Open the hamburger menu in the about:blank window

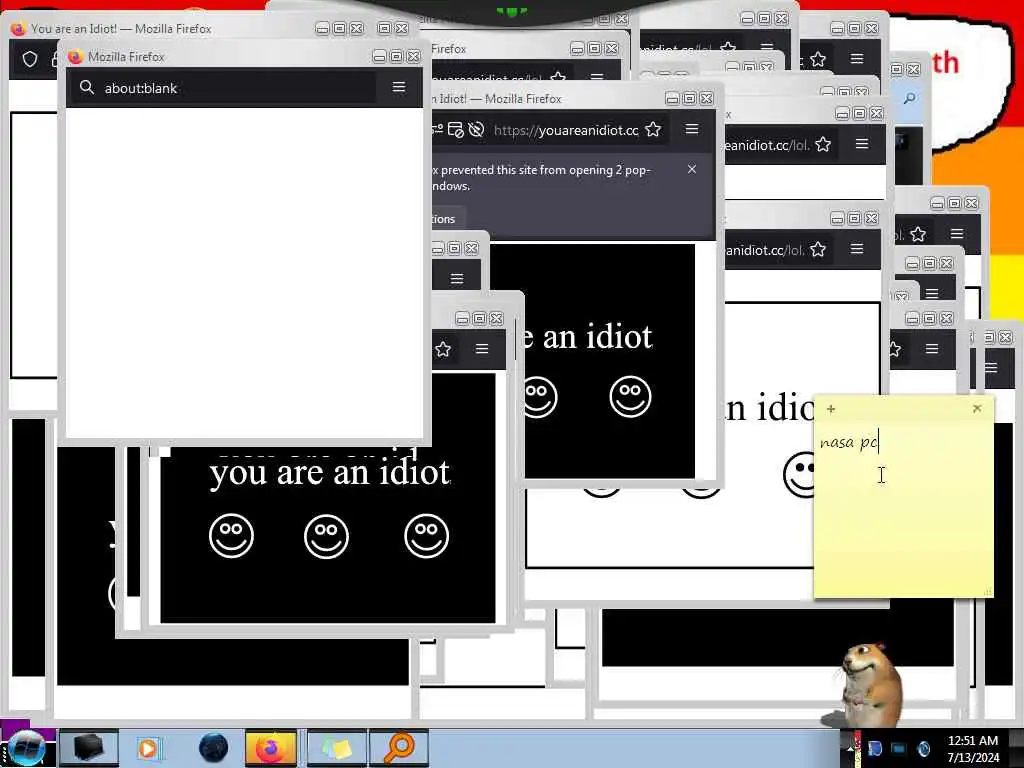[399, 87]
